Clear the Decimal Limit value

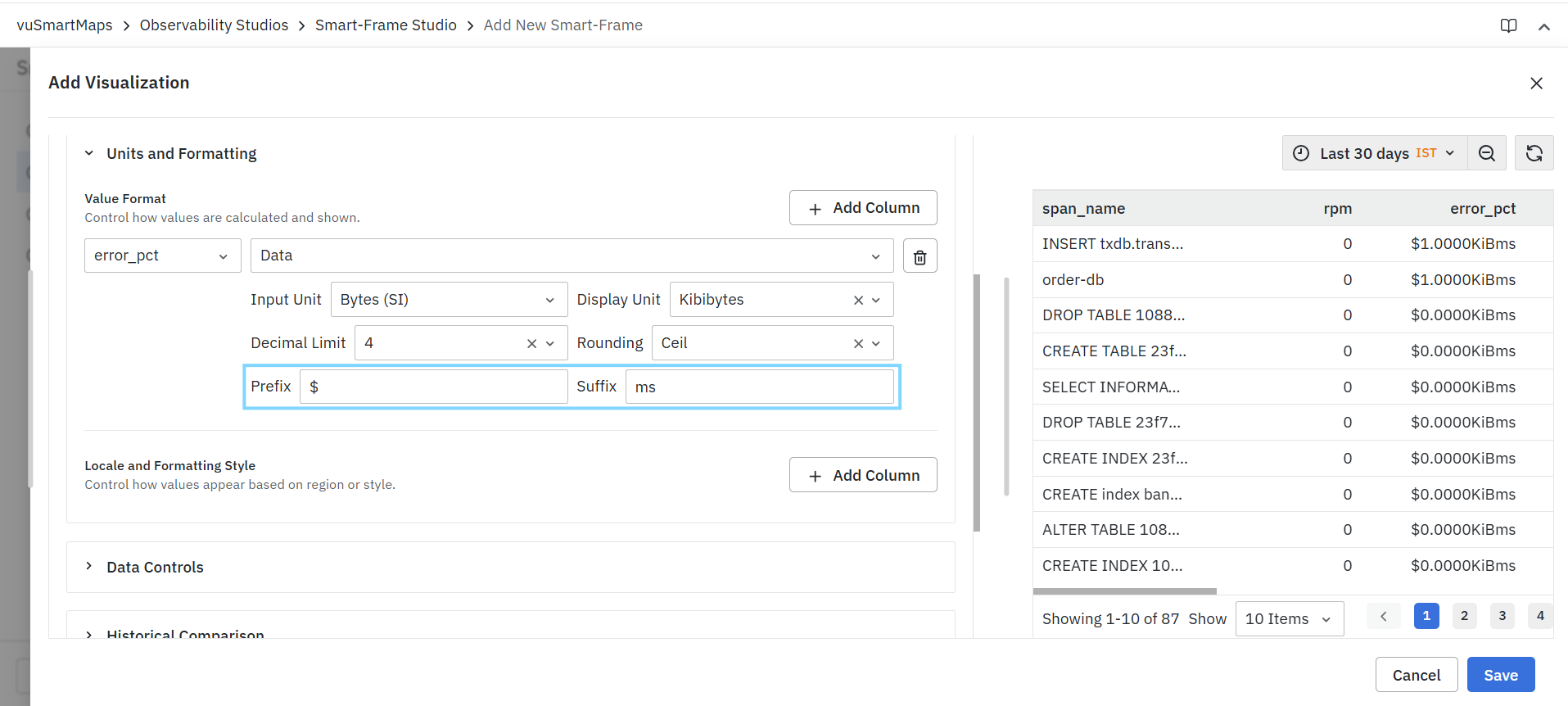pyautogui.click(x=531, y=343)
